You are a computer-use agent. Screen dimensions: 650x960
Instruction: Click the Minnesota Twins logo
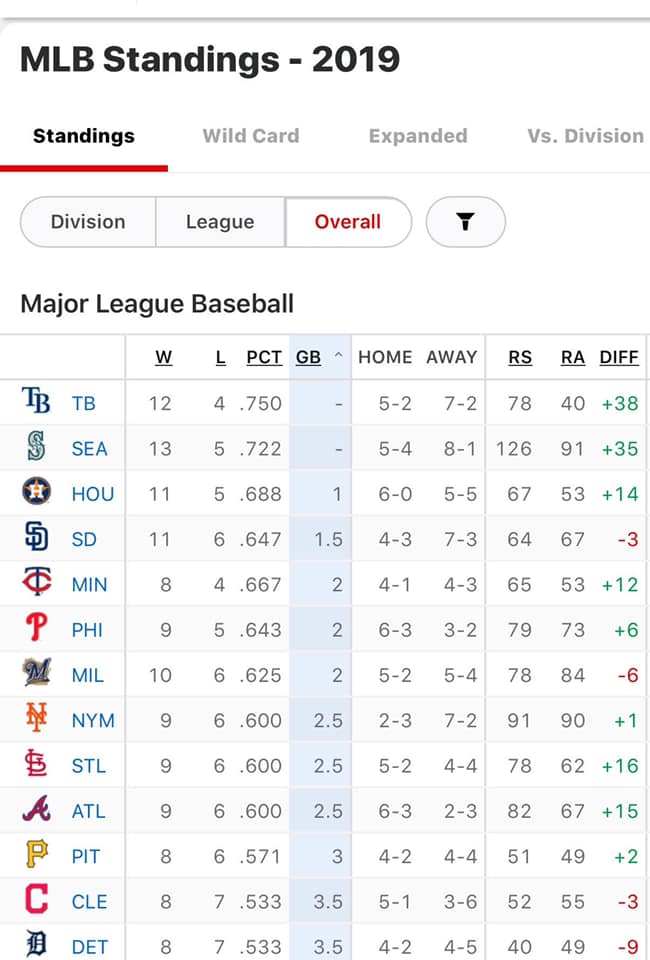click(37, 582)
